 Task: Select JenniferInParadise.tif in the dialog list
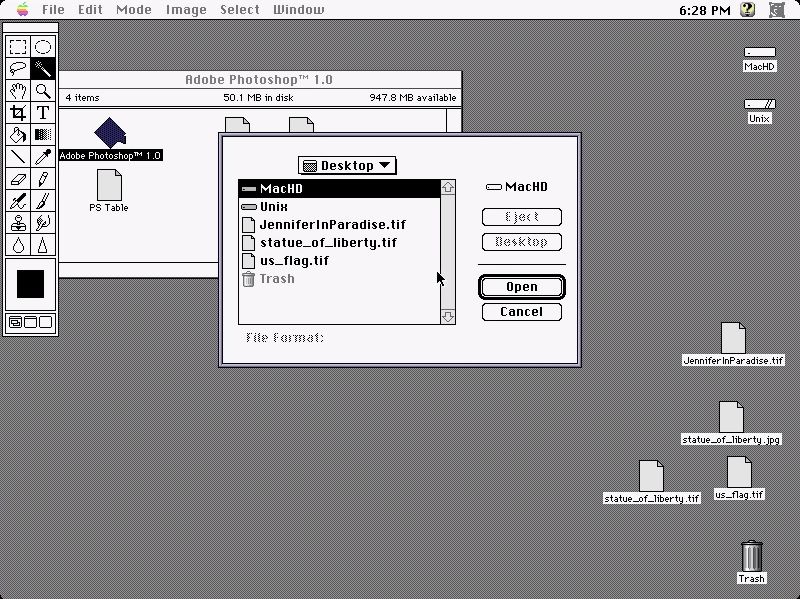(x=339, y=224)
